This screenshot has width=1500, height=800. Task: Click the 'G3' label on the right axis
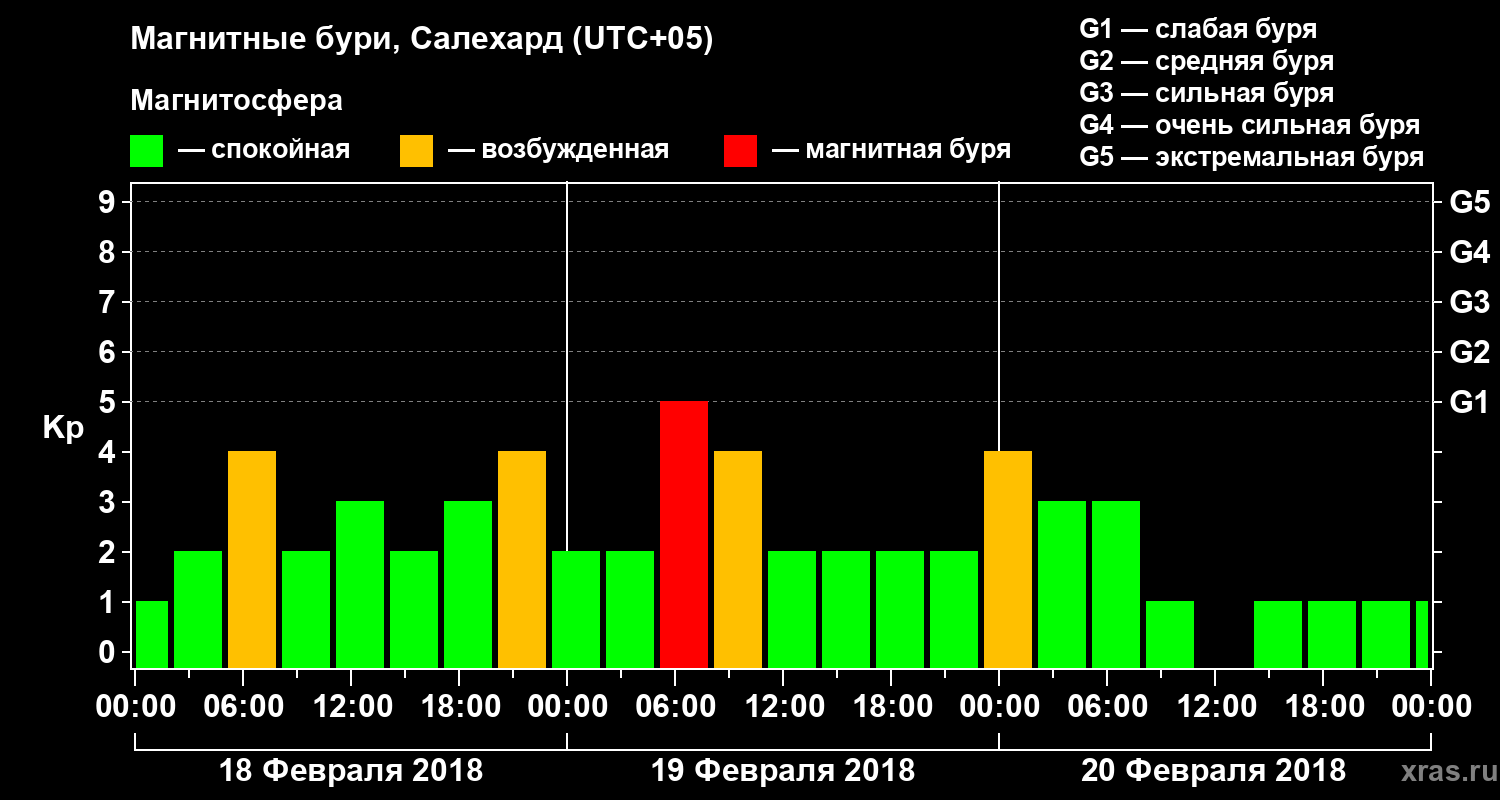point(1469,302)
